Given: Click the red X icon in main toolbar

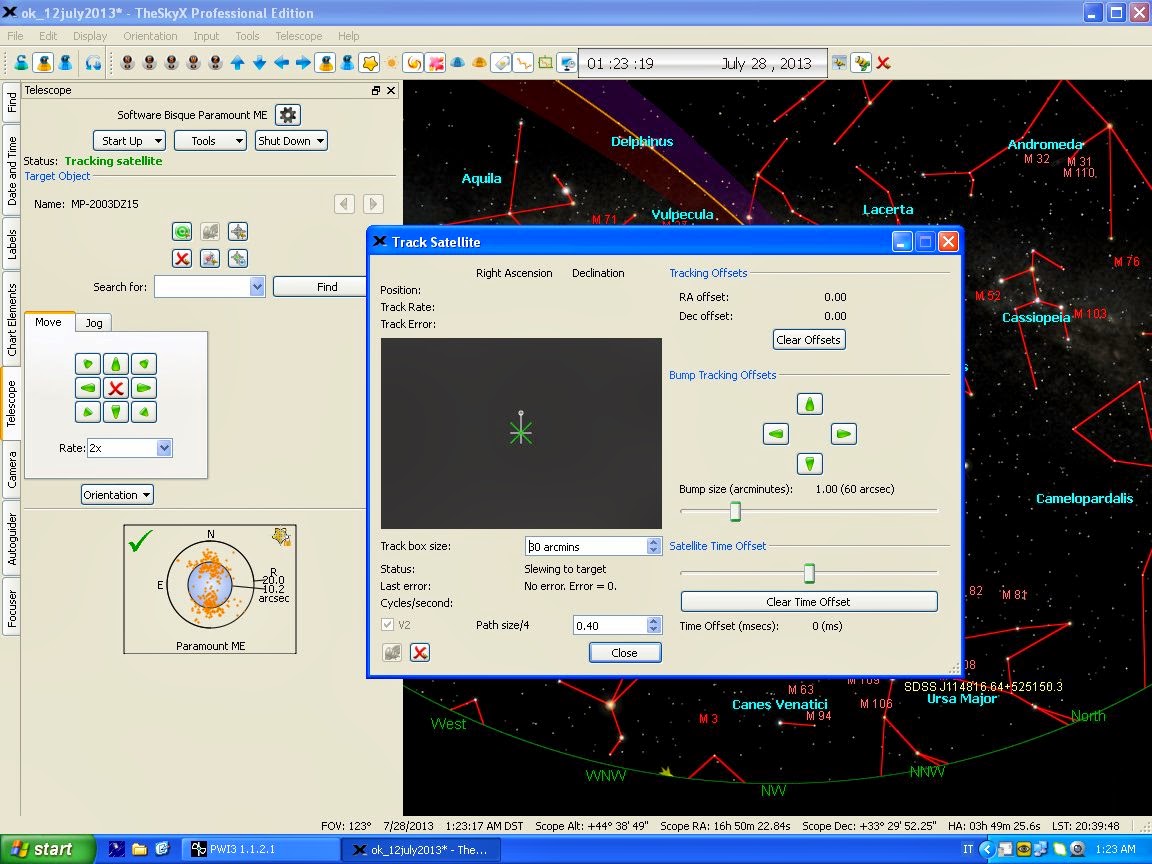Looking at the screenshot, I should tap(884, 63).
